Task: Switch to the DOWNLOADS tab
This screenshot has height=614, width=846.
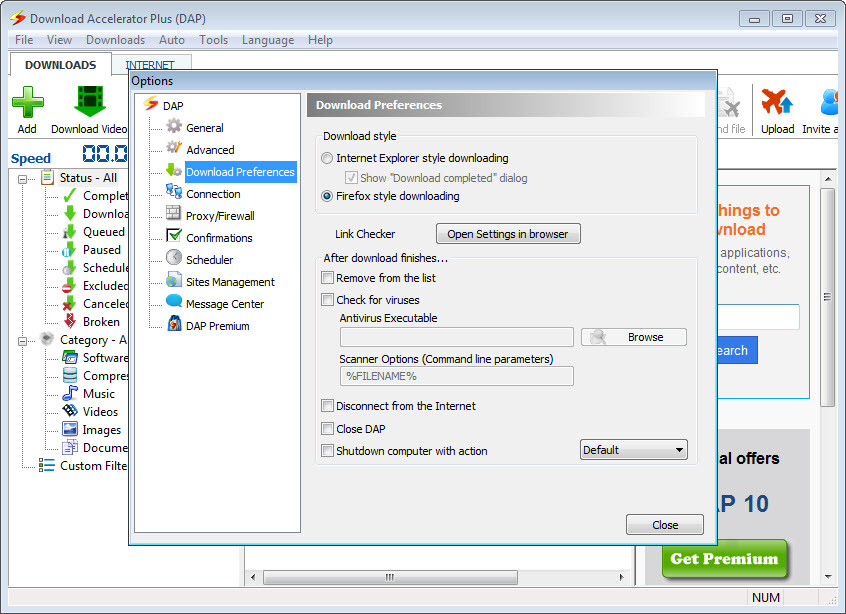Action: pos(60,65)
